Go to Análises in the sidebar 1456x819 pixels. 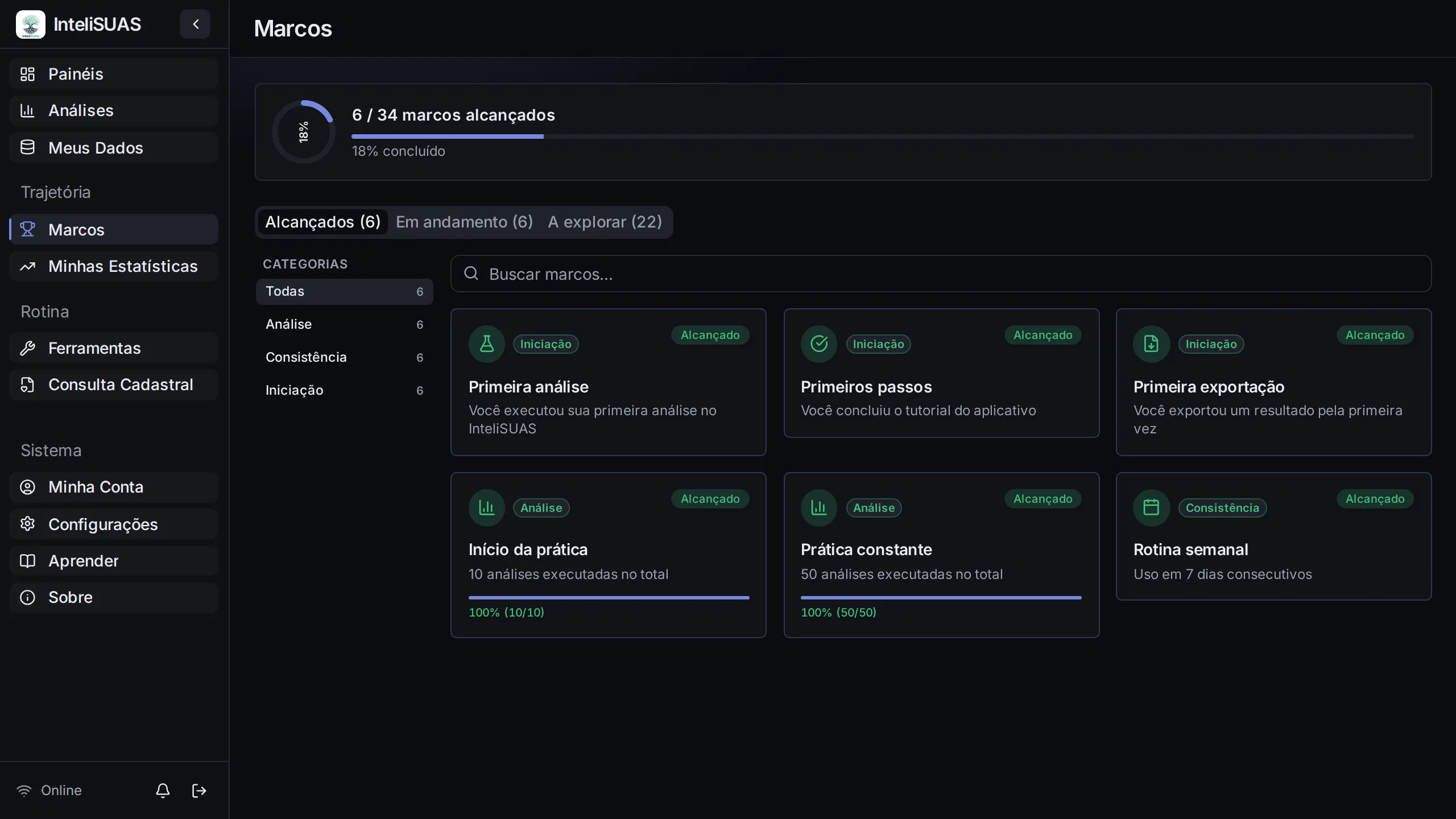(x=114, y=110)
